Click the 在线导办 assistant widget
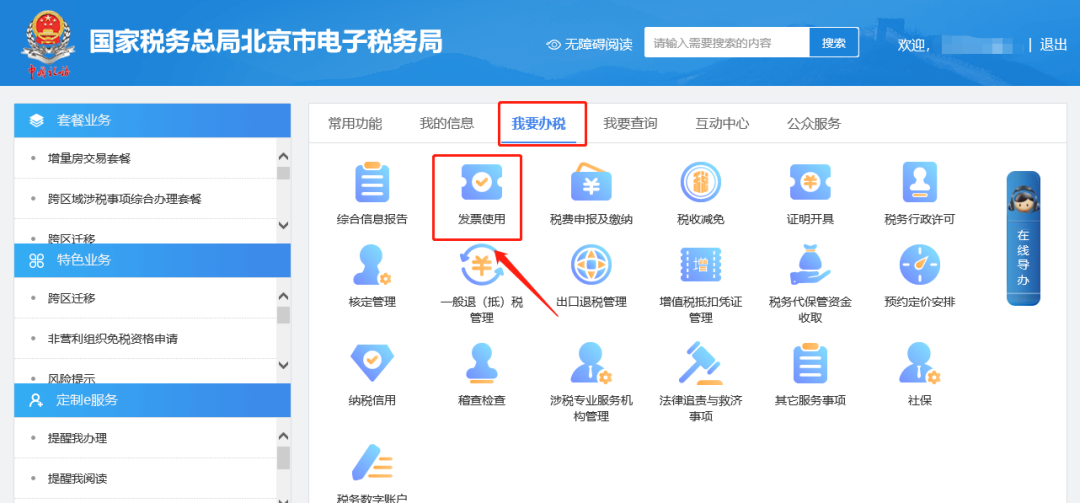The height and width of the screenshot is (503, 1080). pyautogui.click(x=1023, y=238)
